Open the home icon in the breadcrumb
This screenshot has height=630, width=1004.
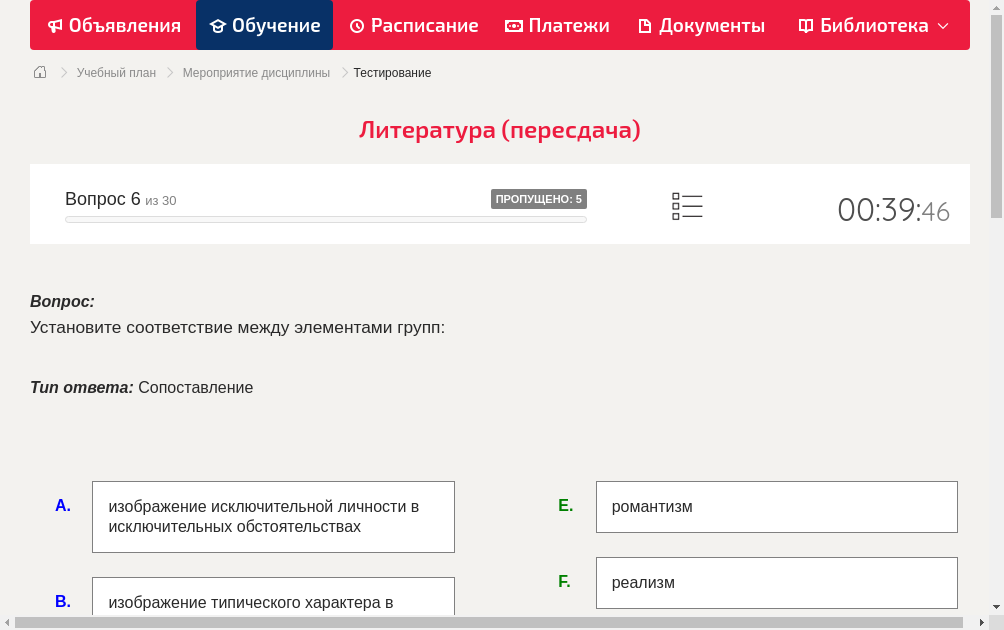[x=39, y=72]
